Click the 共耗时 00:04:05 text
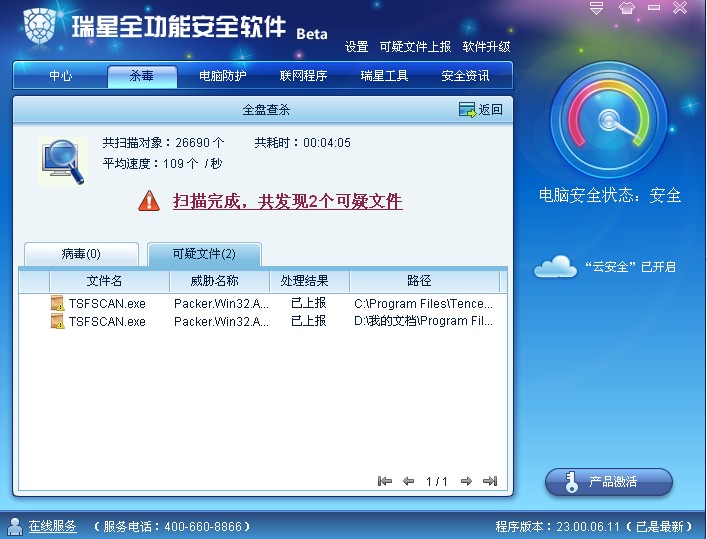 click(303, 143)
